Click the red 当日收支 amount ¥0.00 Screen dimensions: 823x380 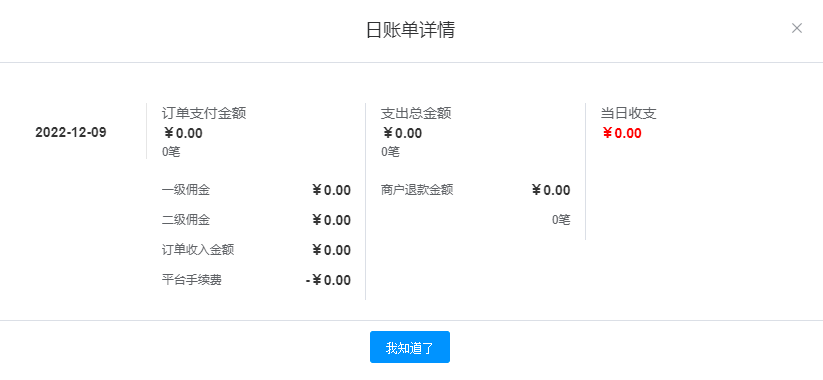coord(621,133)
